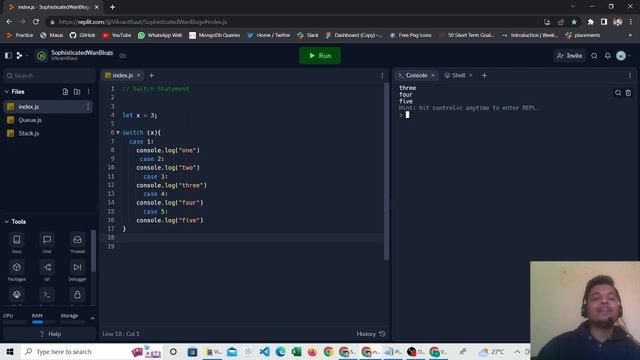Image resolution: width=640 pixels, height=360 pixels.
Task: Open the Packages tool
Action: pyautogui.click(x=17, y=270)
